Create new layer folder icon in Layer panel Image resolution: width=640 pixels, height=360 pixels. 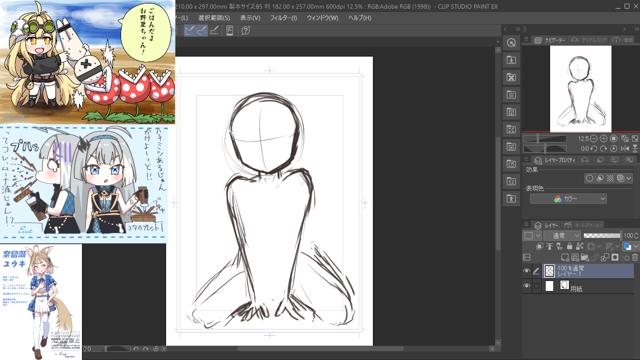coord(584,258)
